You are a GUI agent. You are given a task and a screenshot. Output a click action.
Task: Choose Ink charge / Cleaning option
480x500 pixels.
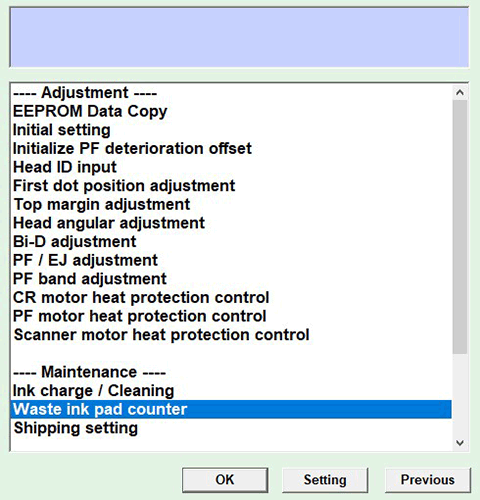94,391
